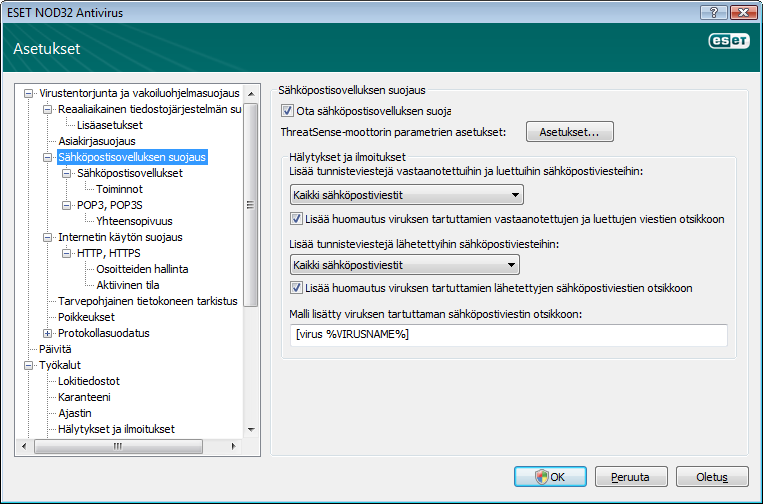This screenshot has height=504, width=763.
Task: Click the tree vertical scrollbar thumb
Action: [251, 205]
